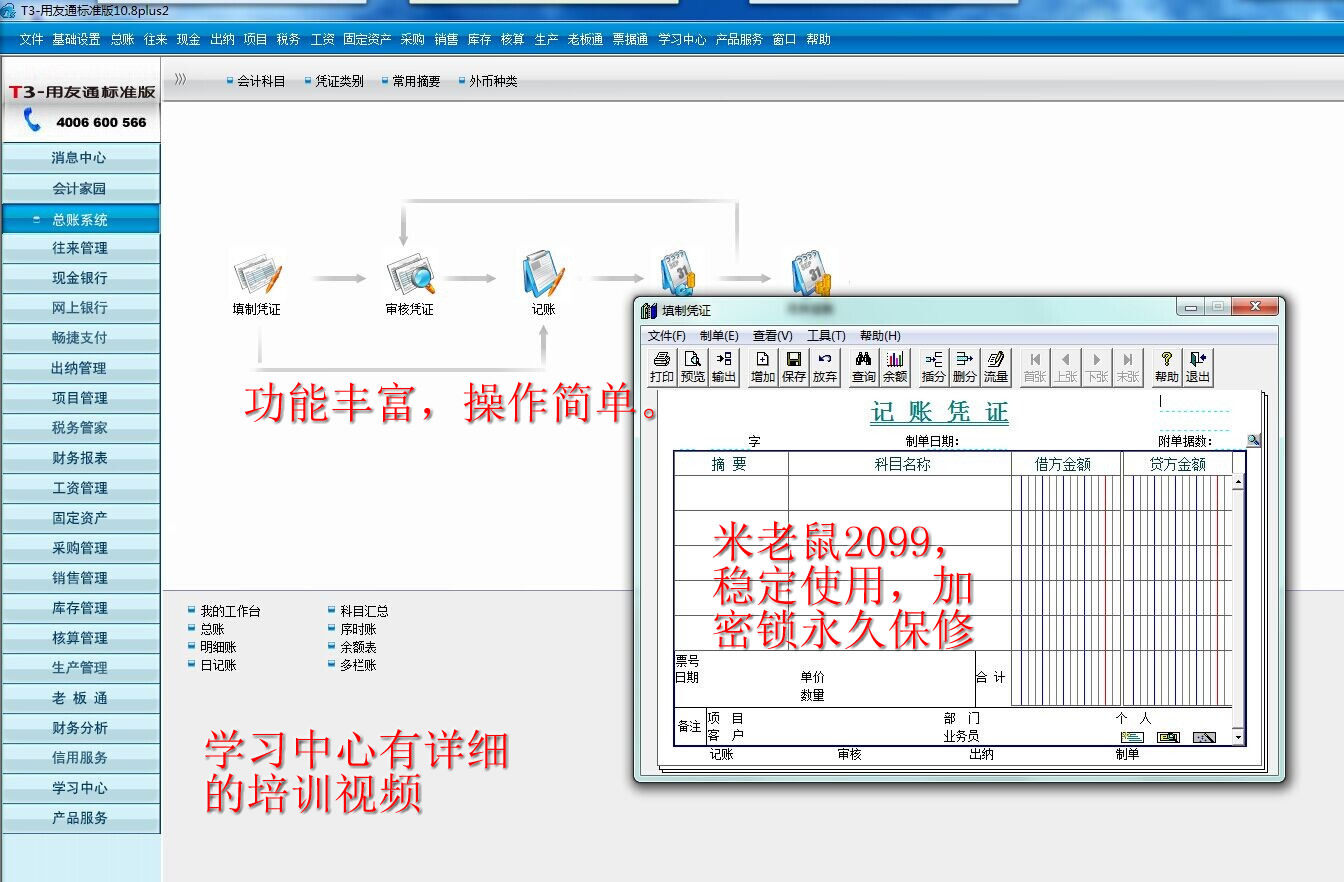This screenshot has height=882, width=1344.
Task: Click first empty cell under 科目名称 column
Action: point(899,493)
